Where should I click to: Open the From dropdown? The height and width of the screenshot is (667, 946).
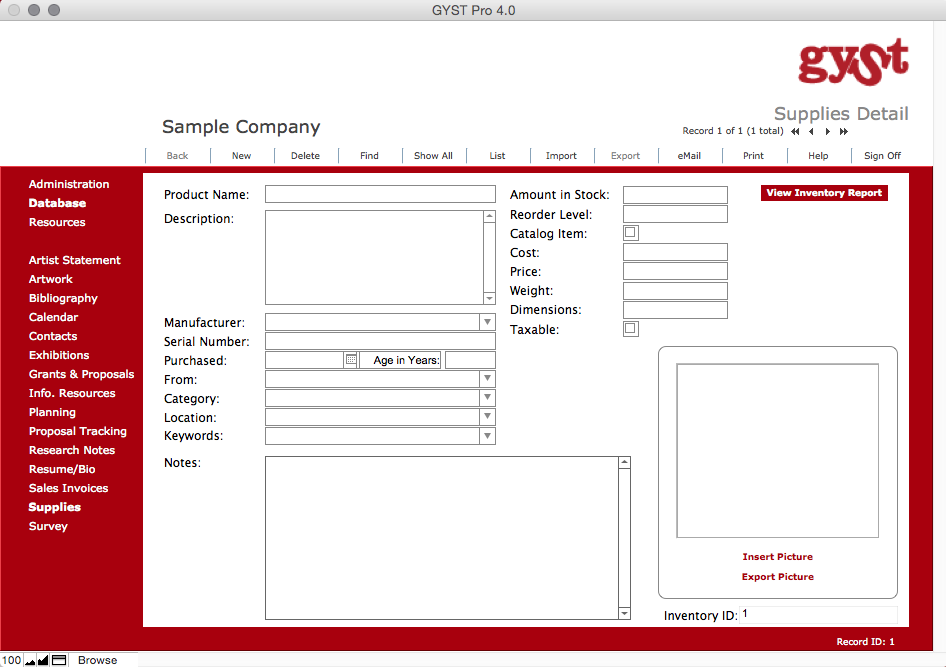tap(487, 379)
